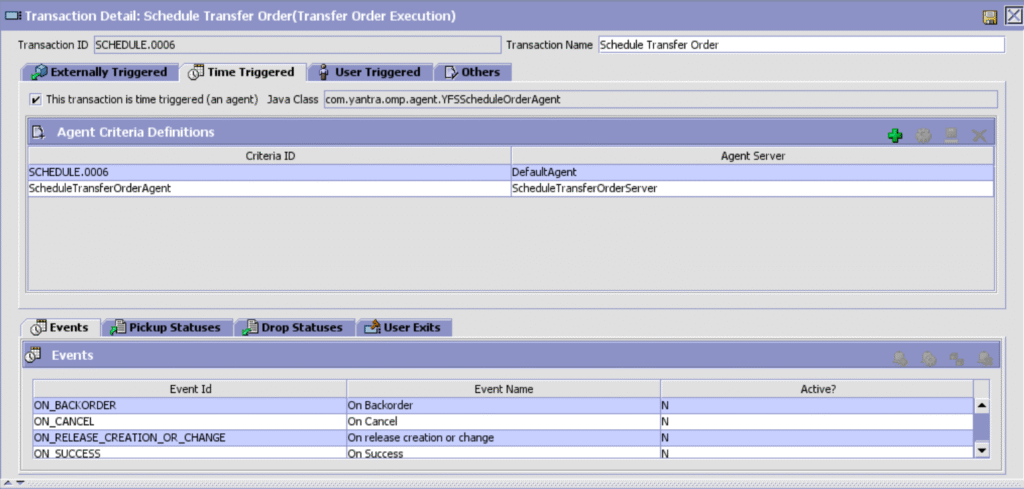Expand panel using bottom-left down triangle
Image resolution: width=1024 pixels, height=489 pixels.
click(19, 483)
